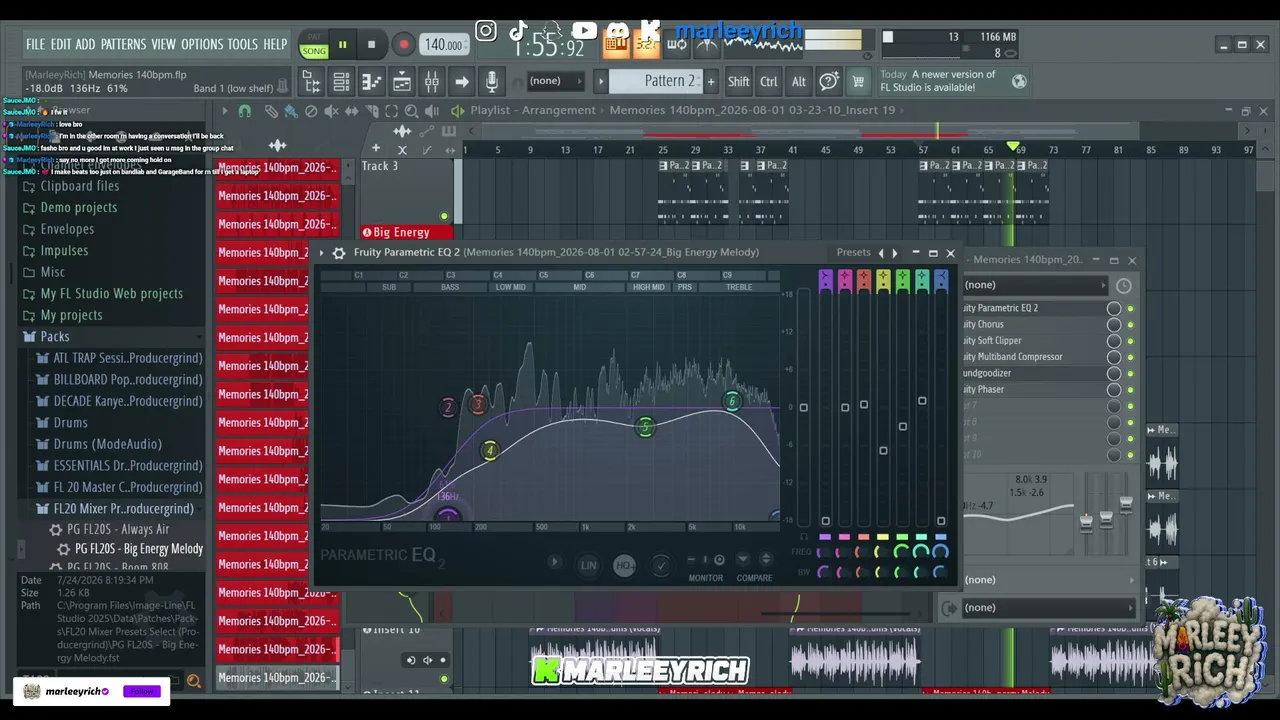This screenshot has height=720, width=1280.
Task: Click the record button
Action: click(x=403, y=44)
